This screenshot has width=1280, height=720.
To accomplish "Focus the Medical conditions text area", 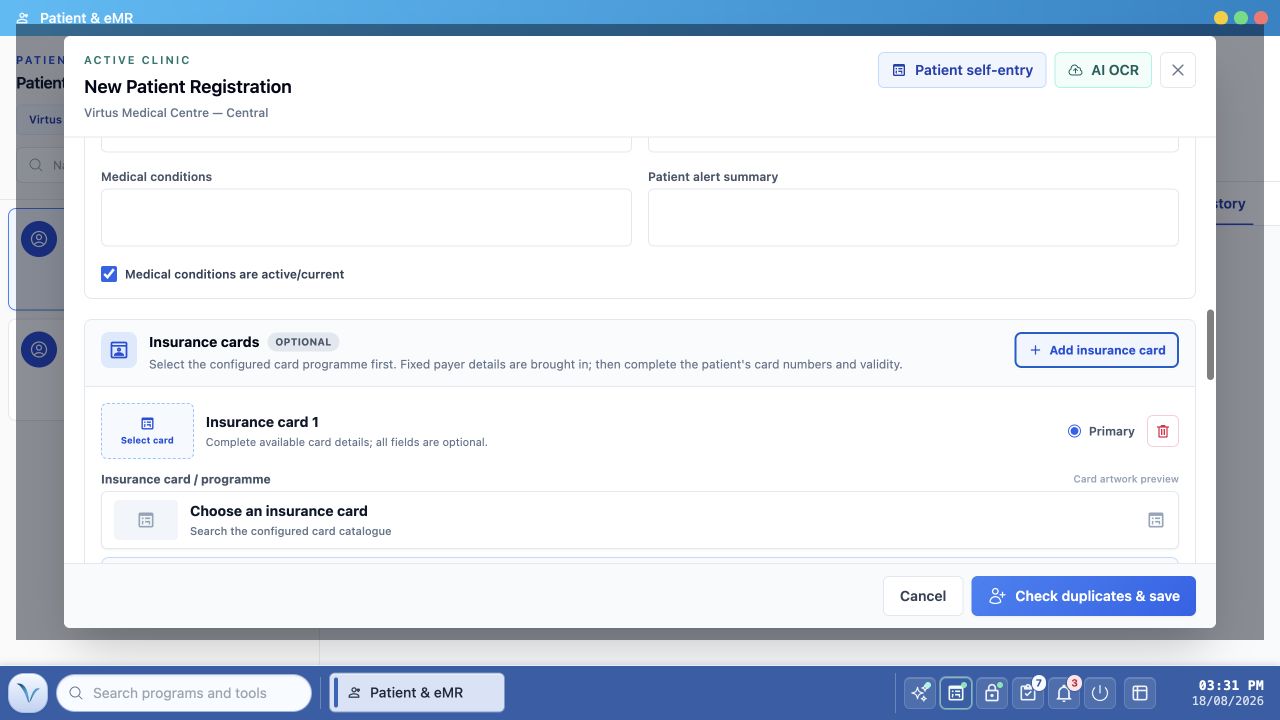I will pyautogui.click(x=366, y=217).
